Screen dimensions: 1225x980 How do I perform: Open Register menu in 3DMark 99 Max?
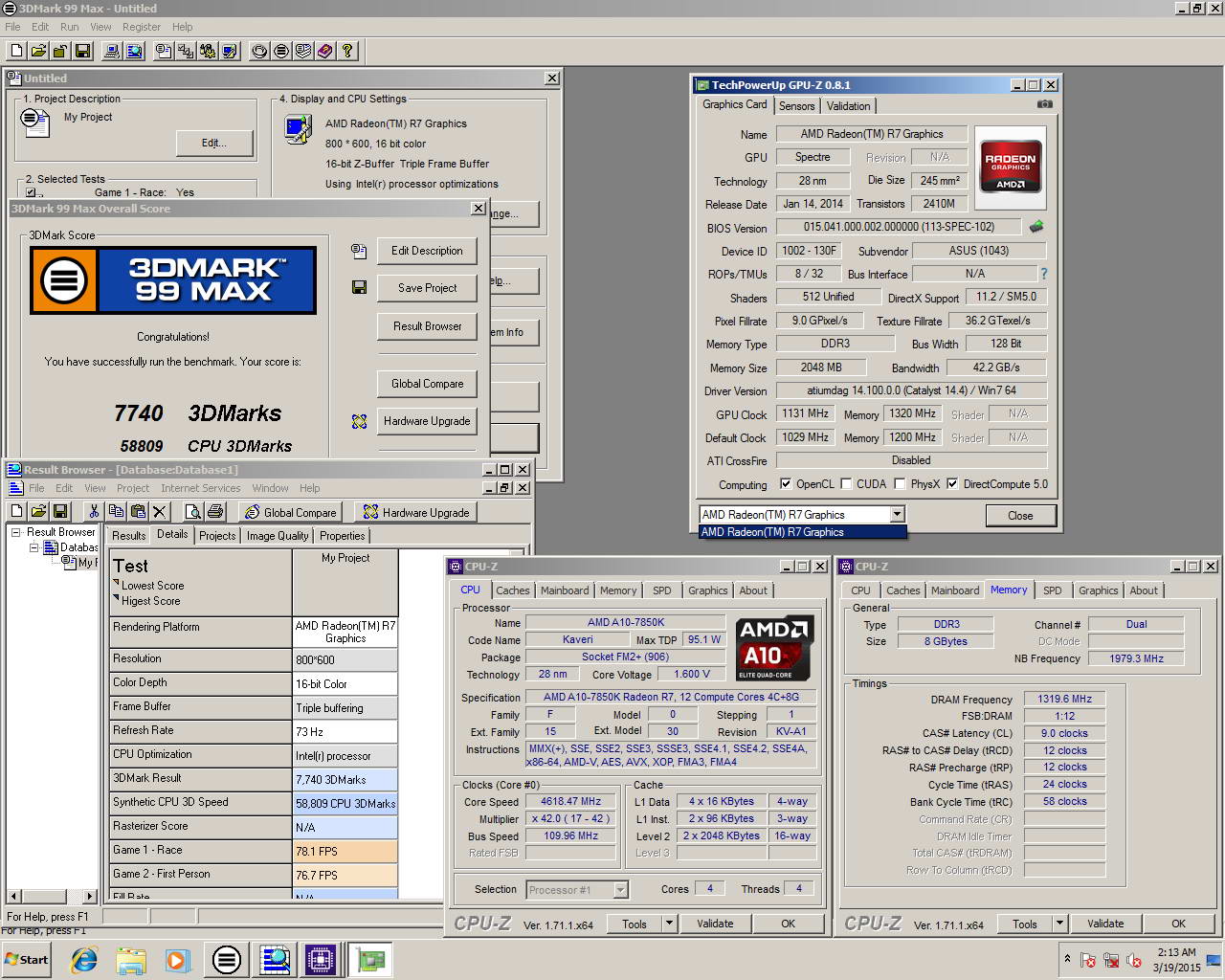(x=142, y=27)
